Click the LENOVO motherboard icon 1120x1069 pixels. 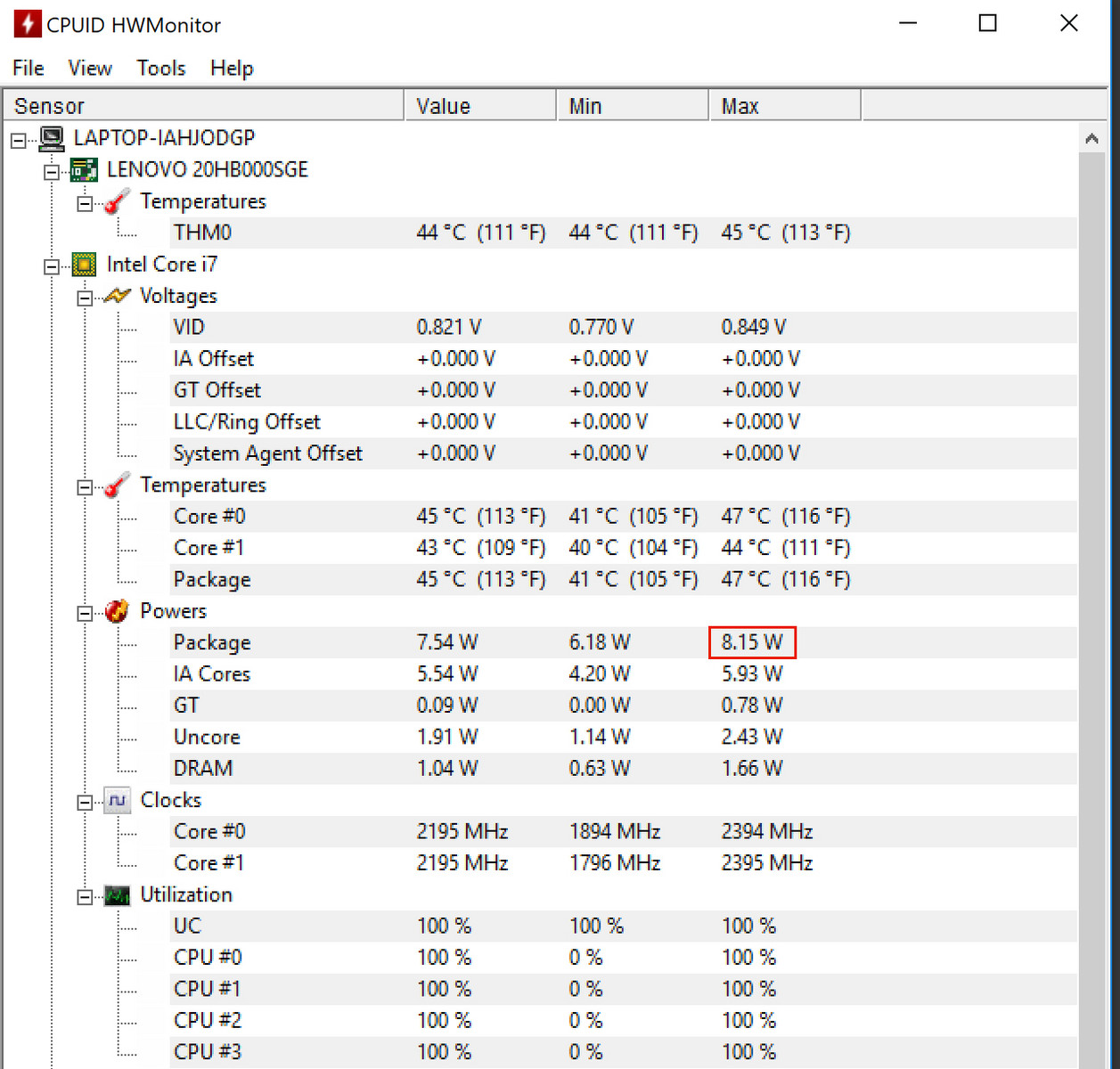coord(85,169)
